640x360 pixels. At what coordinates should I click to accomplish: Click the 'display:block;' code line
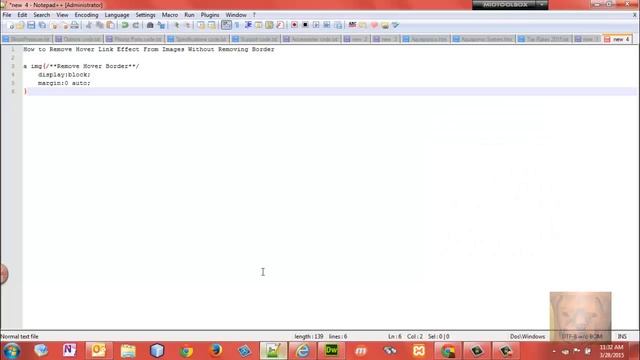64,75
